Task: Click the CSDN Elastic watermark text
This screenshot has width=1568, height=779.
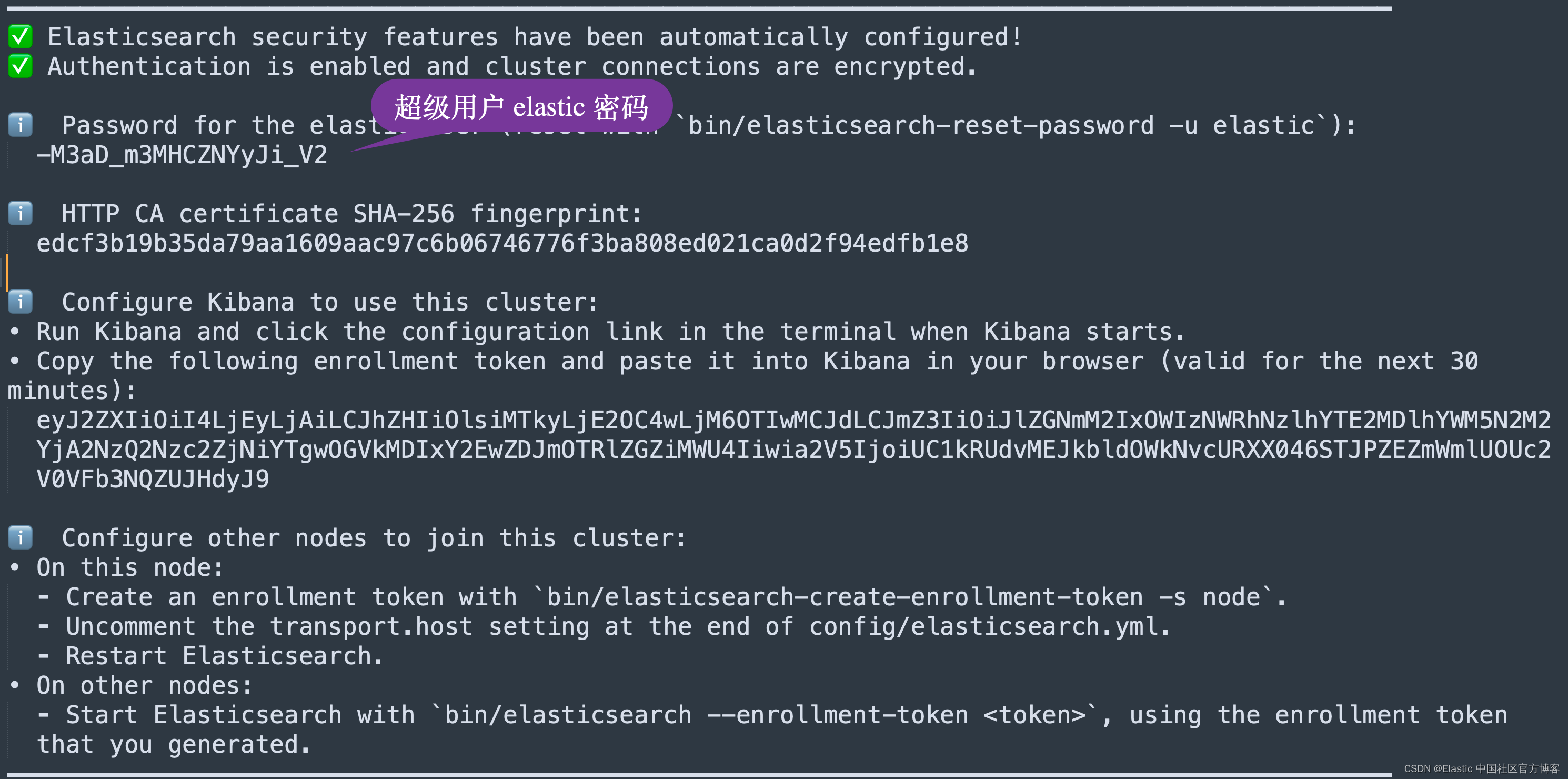Action: (x=1482, y=768)
